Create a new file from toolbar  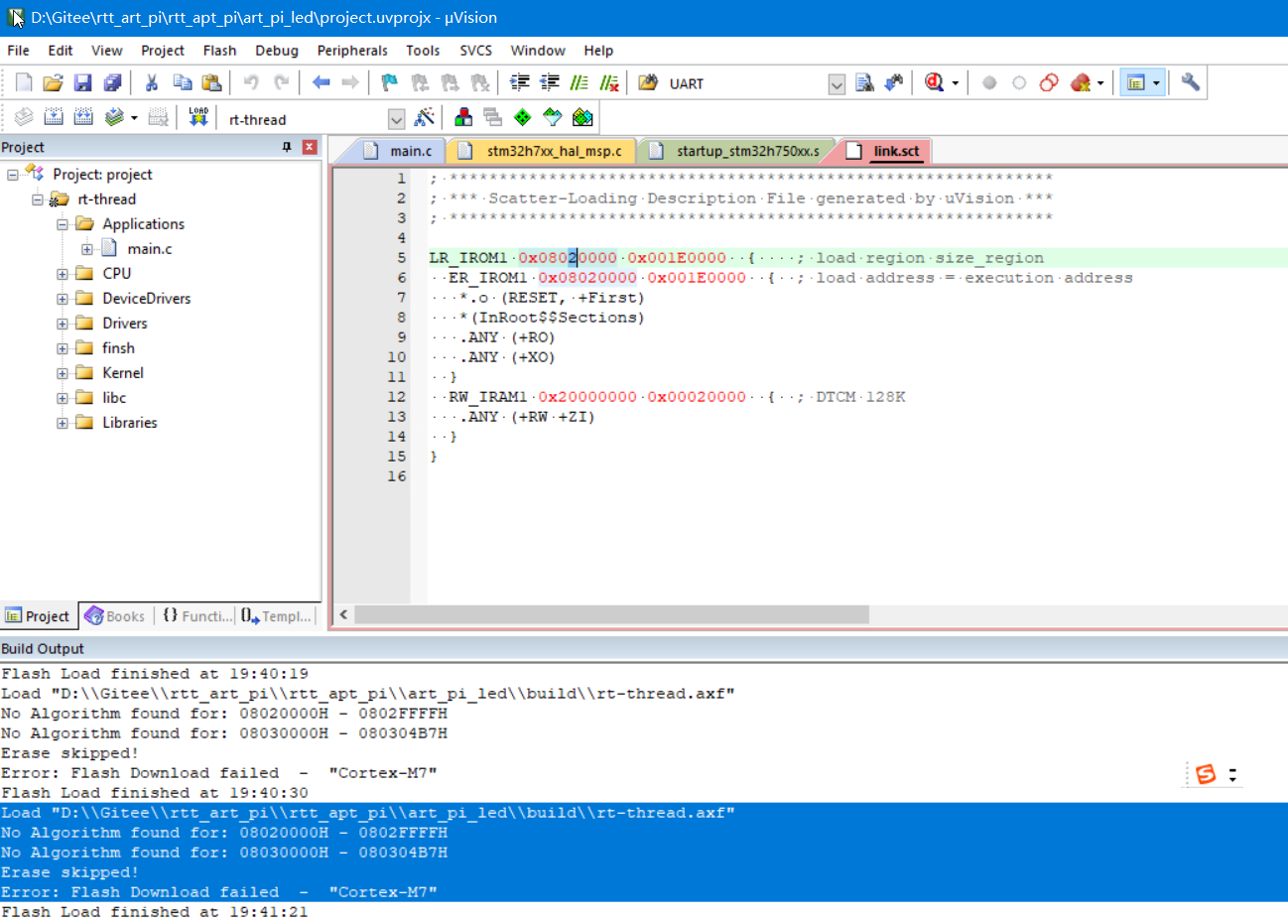(x=24, y=83)
